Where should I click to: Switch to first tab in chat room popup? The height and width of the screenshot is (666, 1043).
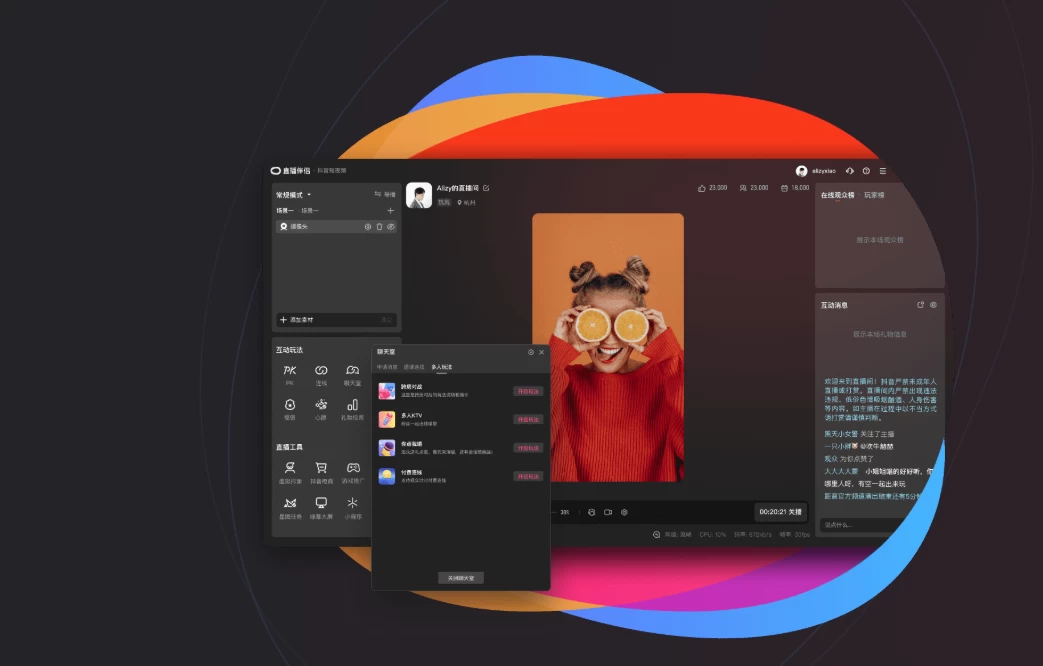click(x=387, y=367)
